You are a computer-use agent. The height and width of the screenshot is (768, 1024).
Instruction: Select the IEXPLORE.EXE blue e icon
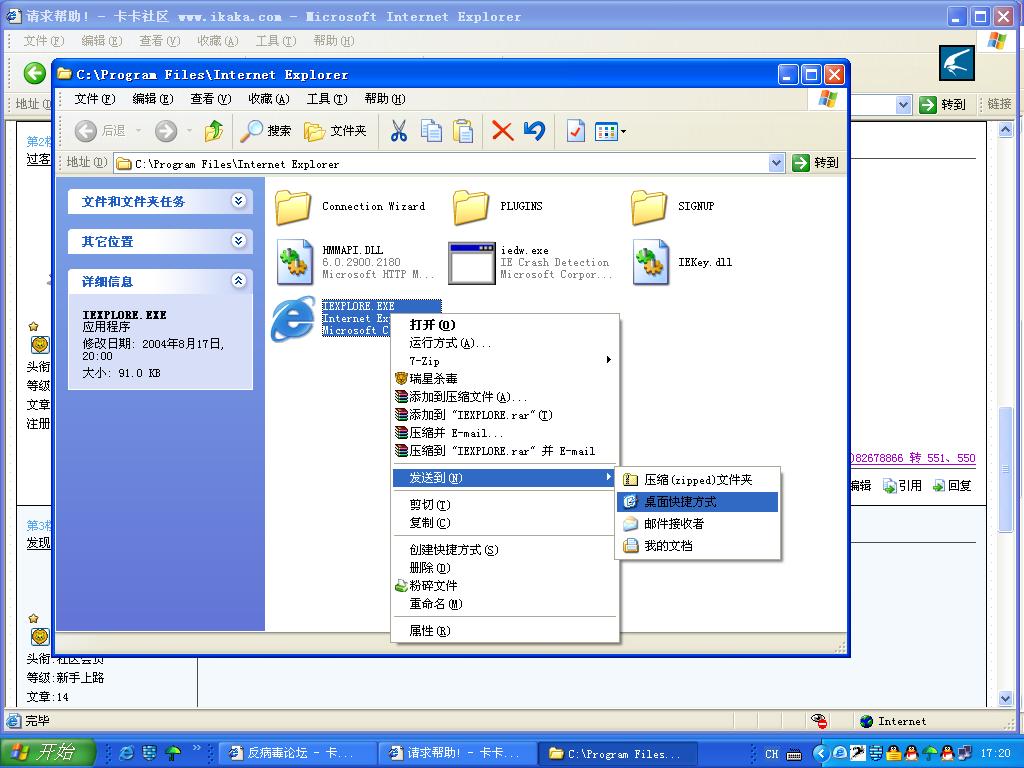pyautogui.click(x=293, y=318)
